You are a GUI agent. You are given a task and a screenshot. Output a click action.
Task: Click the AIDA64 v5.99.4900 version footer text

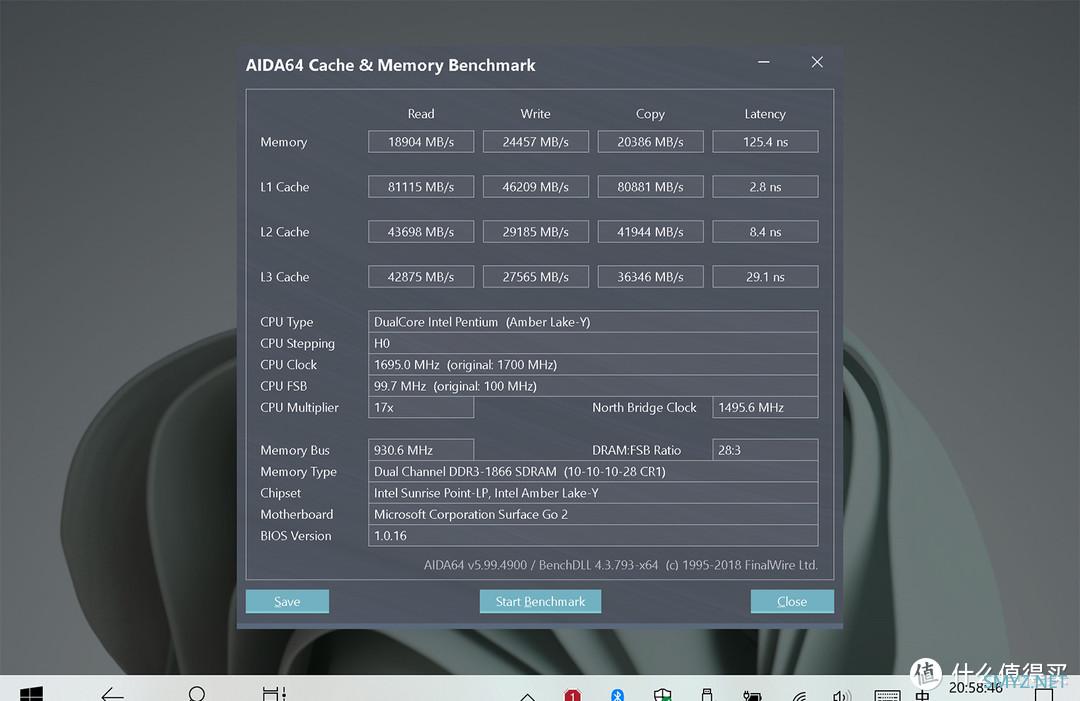pos(621,565)
